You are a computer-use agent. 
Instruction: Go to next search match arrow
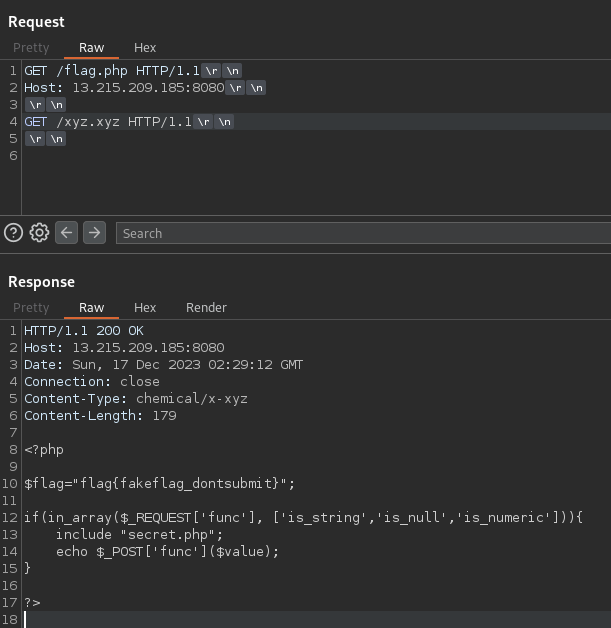pos(94,232)
